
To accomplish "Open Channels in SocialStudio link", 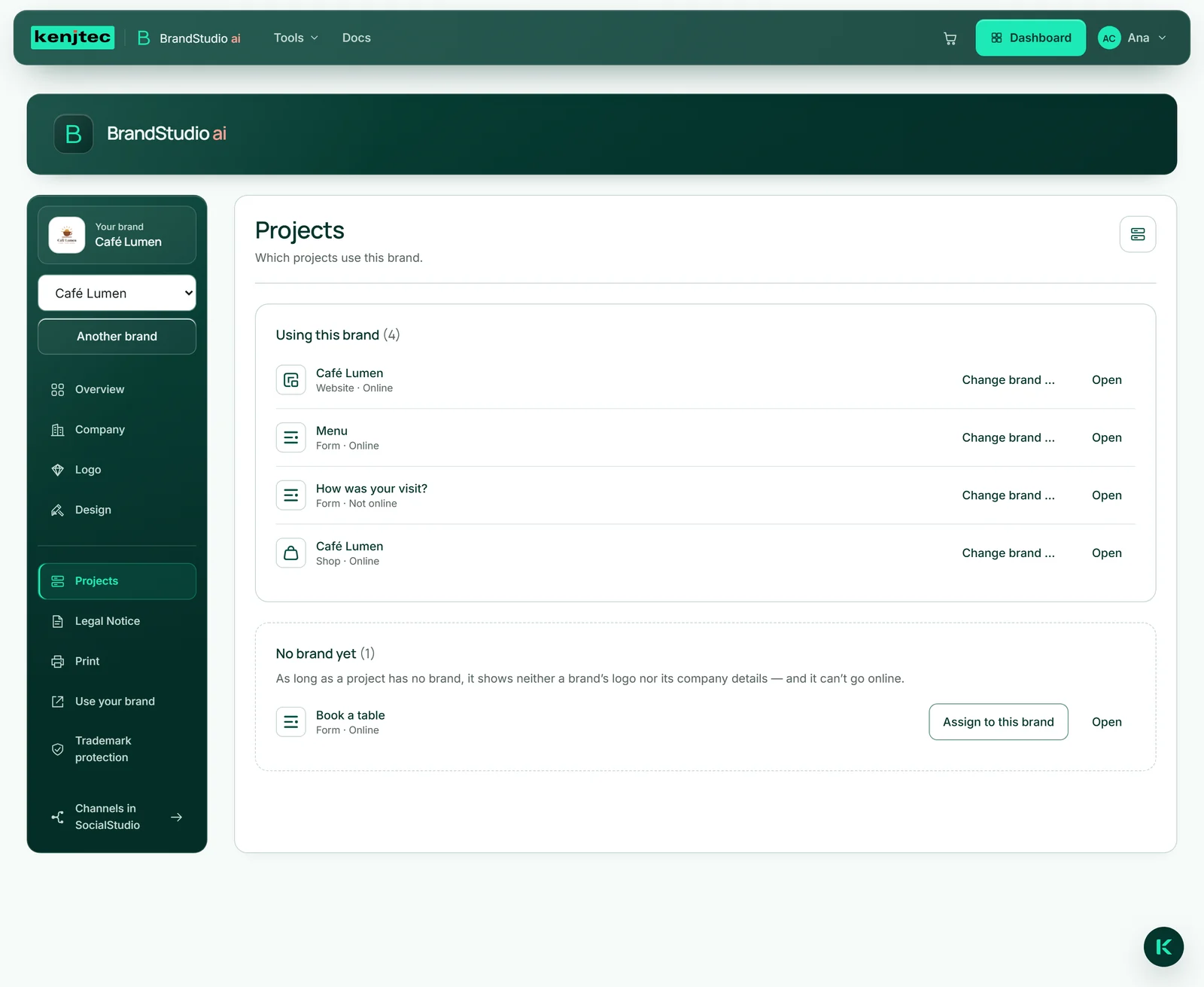I will 117,817.
